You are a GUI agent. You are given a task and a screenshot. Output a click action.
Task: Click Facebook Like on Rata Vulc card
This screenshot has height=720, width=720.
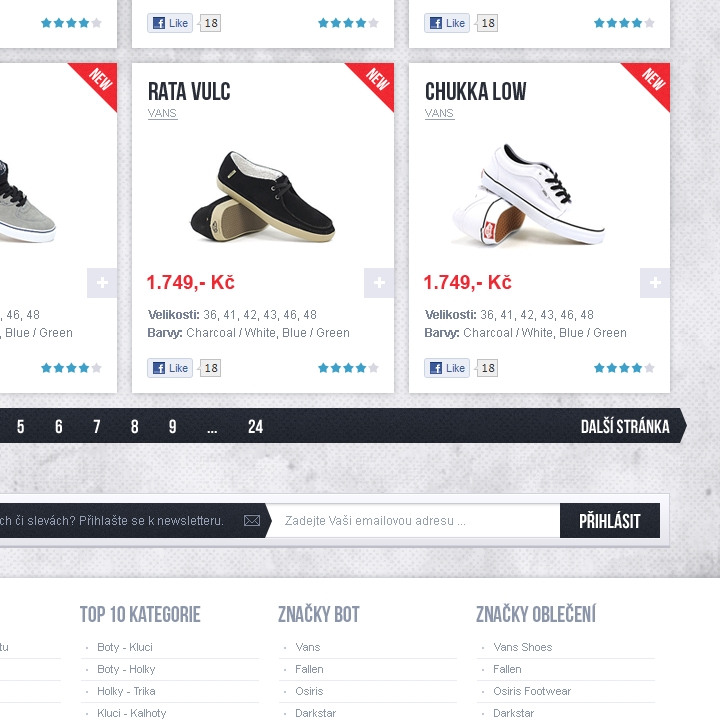(170, 368)
